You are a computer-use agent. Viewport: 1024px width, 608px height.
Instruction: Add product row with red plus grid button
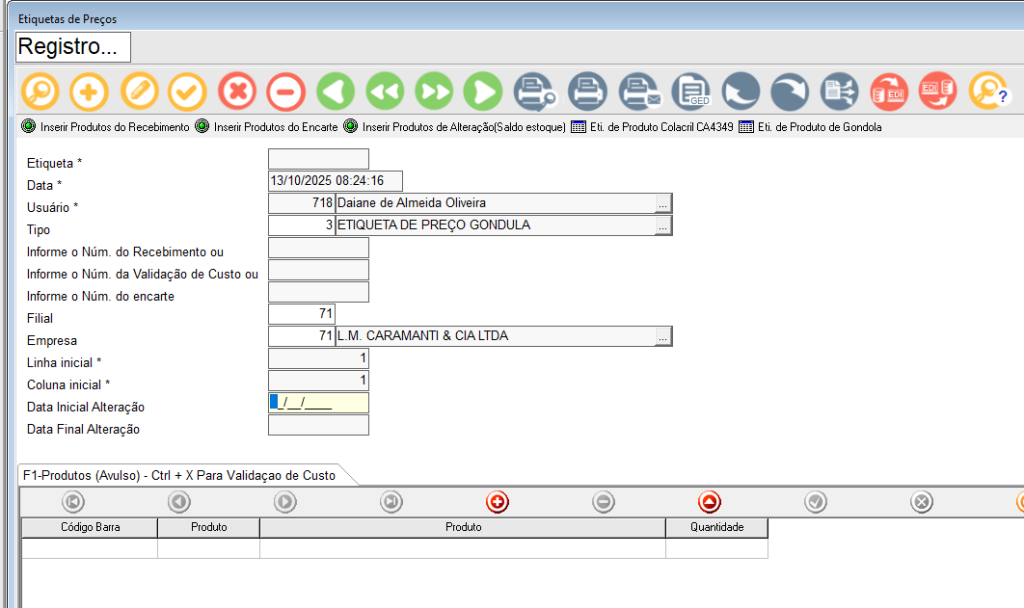click(x=497, y=502)
